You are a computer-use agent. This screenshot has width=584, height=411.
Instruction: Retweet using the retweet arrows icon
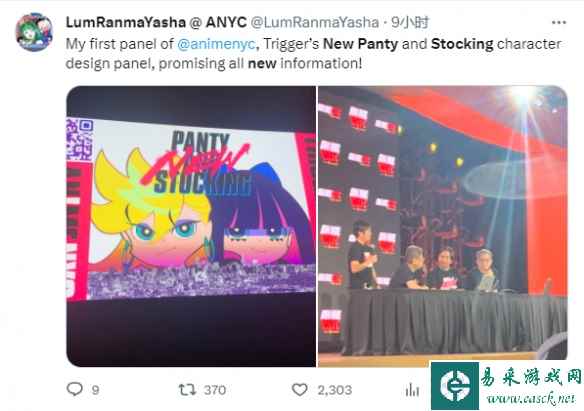pos(187,390)
